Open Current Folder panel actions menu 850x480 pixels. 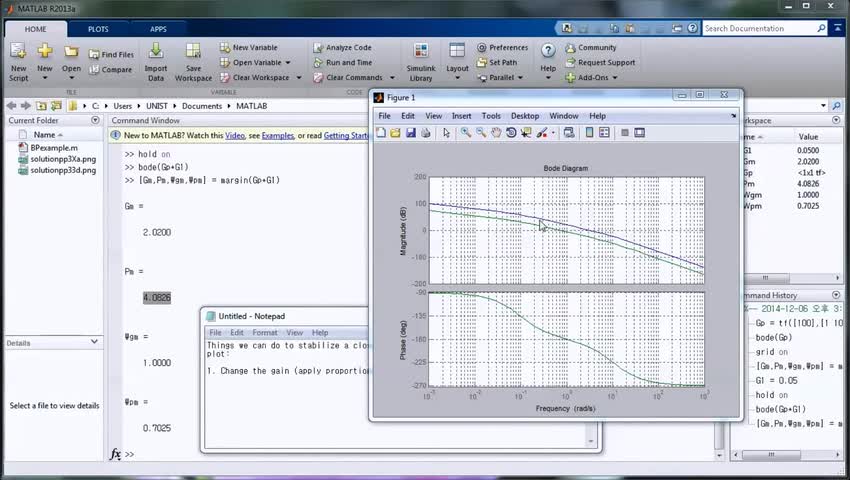coord(95,120)
